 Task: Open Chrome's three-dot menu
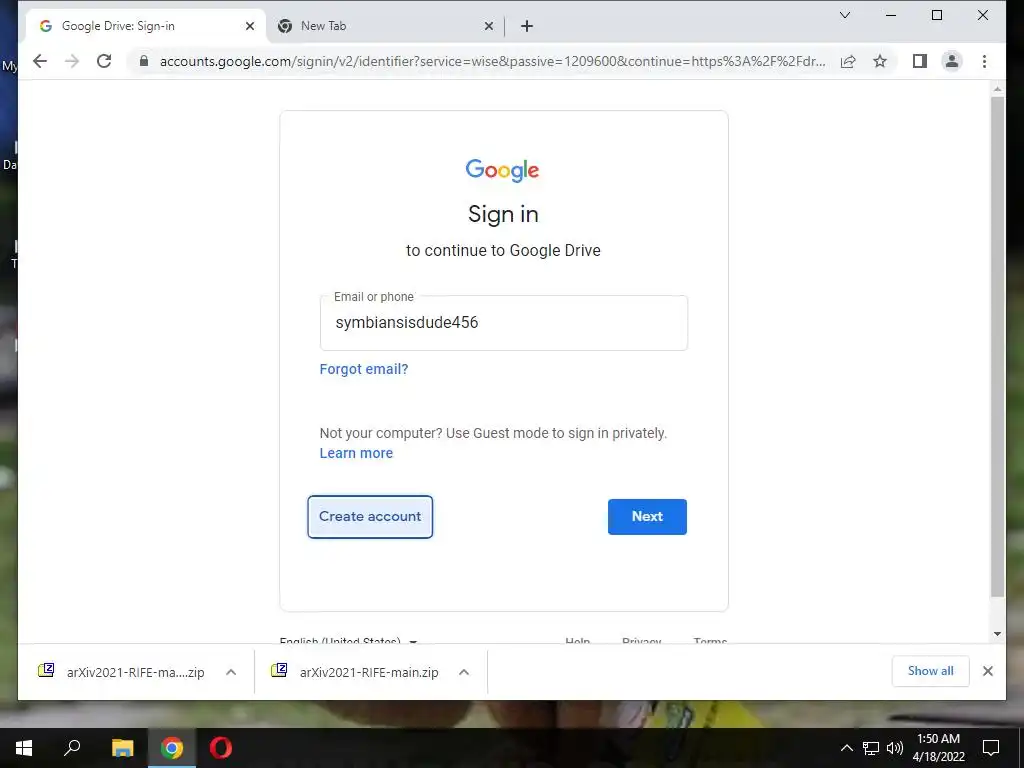click(984, 61)
